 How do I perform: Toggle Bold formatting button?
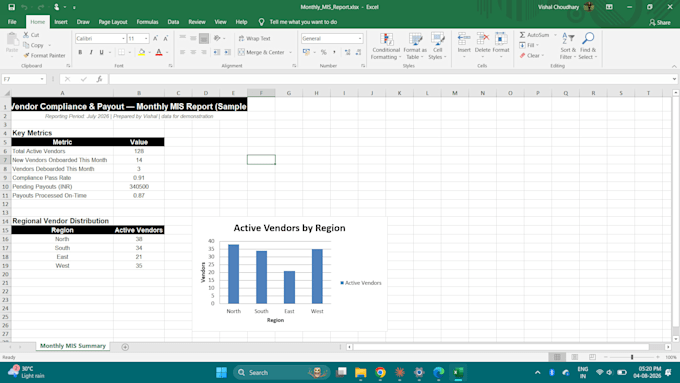coord(80,52)
